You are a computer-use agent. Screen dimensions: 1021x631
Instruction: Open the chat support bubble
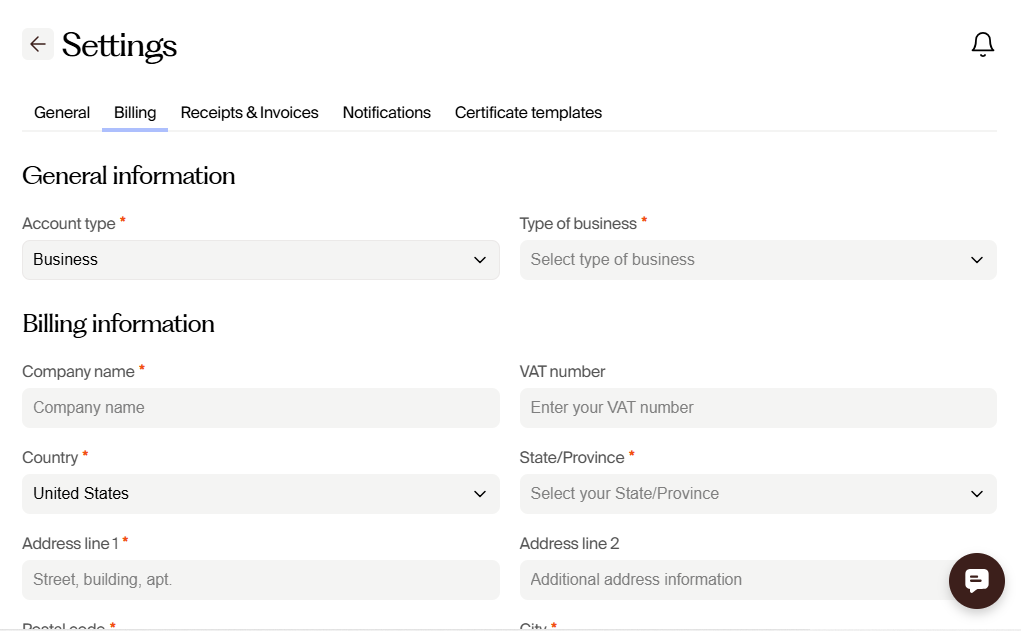coord(976,581)
